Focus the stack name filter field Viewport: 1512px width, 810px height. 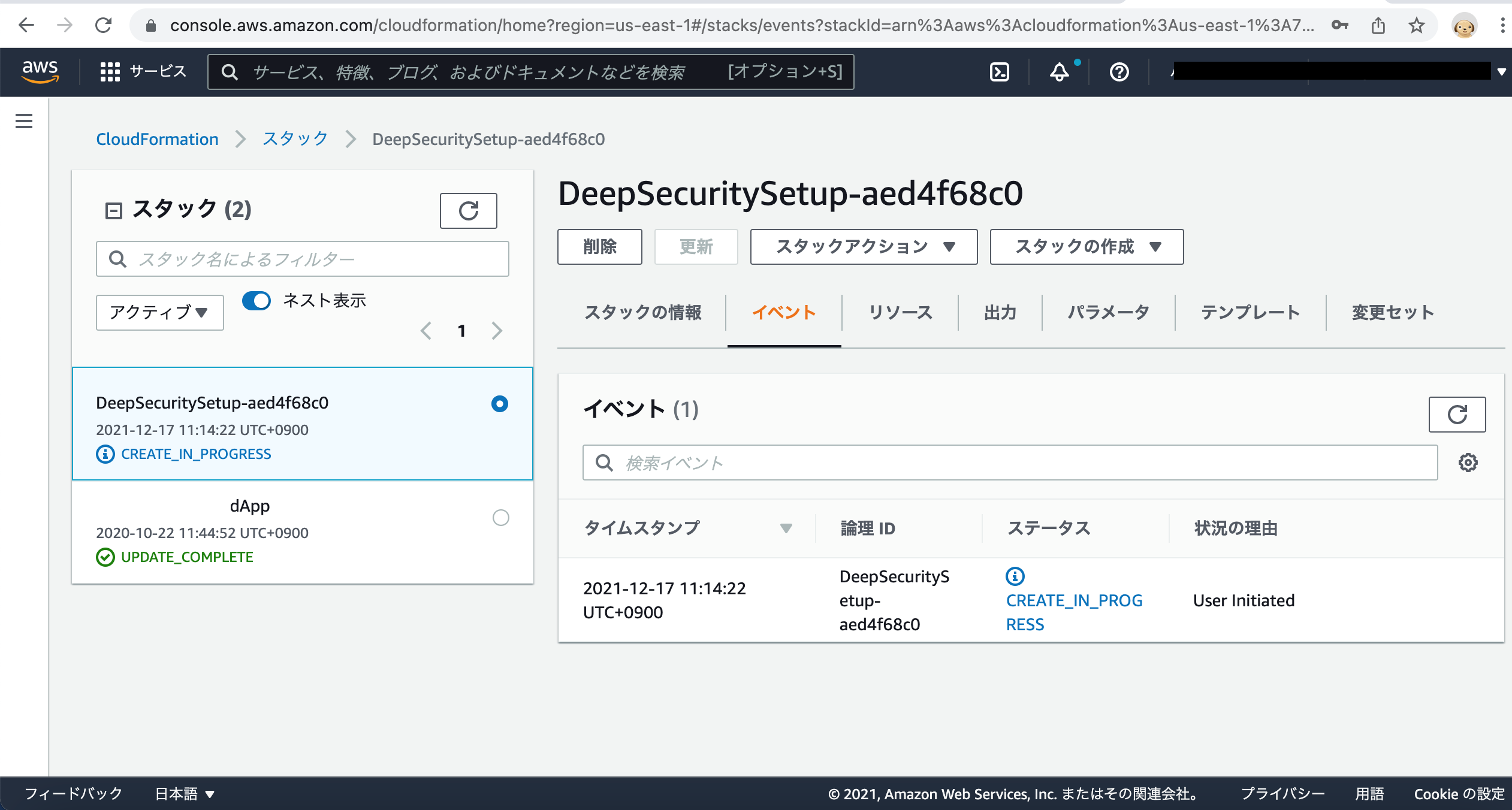pyautogui.click(x=303, y=259)
